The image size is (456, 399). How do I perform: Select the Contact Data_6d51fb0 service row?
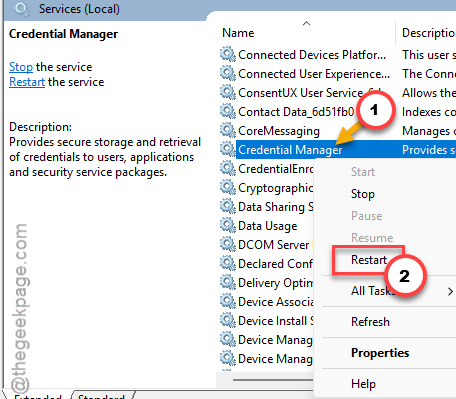coord(296,112)
